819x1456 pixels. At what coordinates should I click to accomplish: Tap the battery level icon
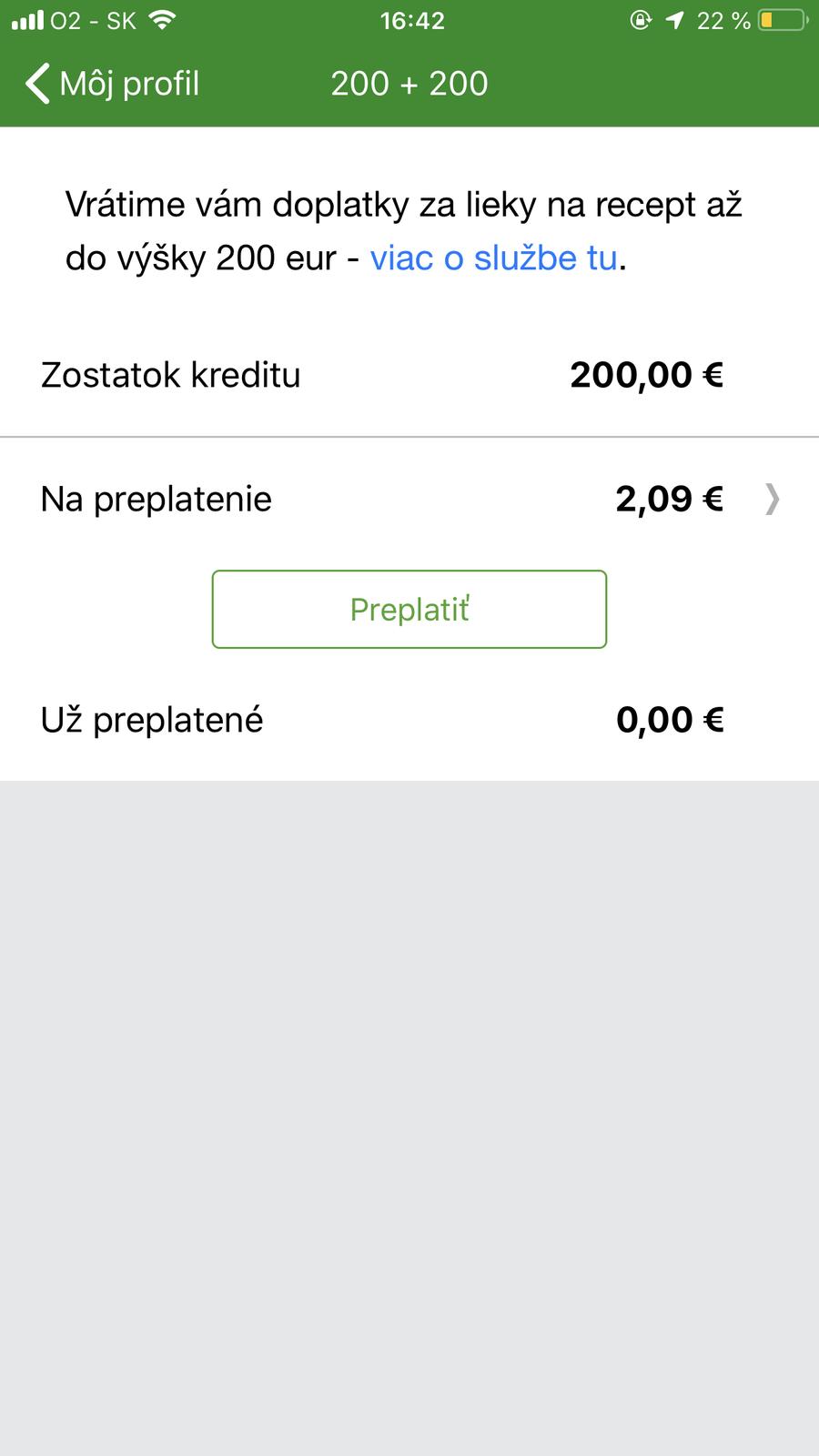click(782, 20)
